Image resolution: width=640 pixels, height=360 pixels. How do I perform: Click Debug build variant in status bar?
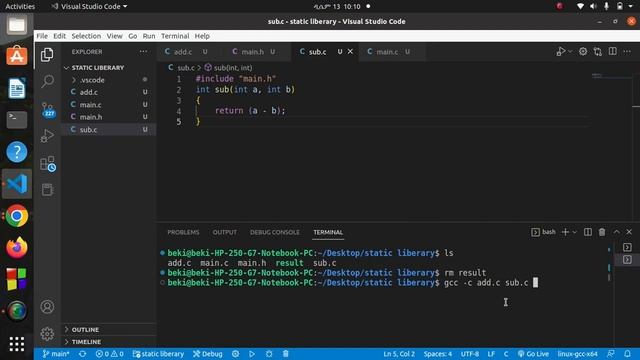208,354
